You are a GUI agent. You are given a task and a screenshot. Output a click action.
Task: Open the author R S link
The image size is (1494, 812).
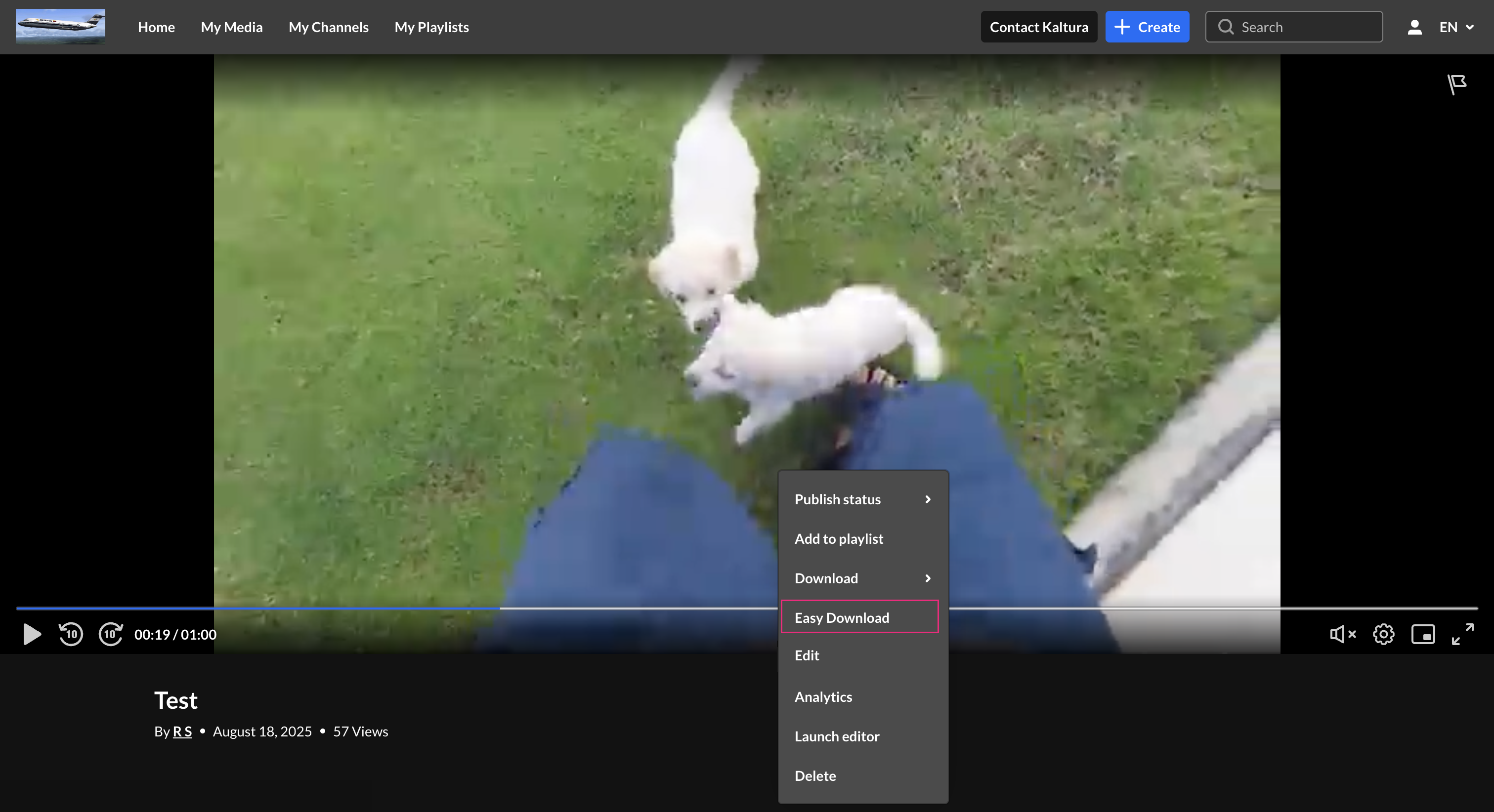(182, 731)
